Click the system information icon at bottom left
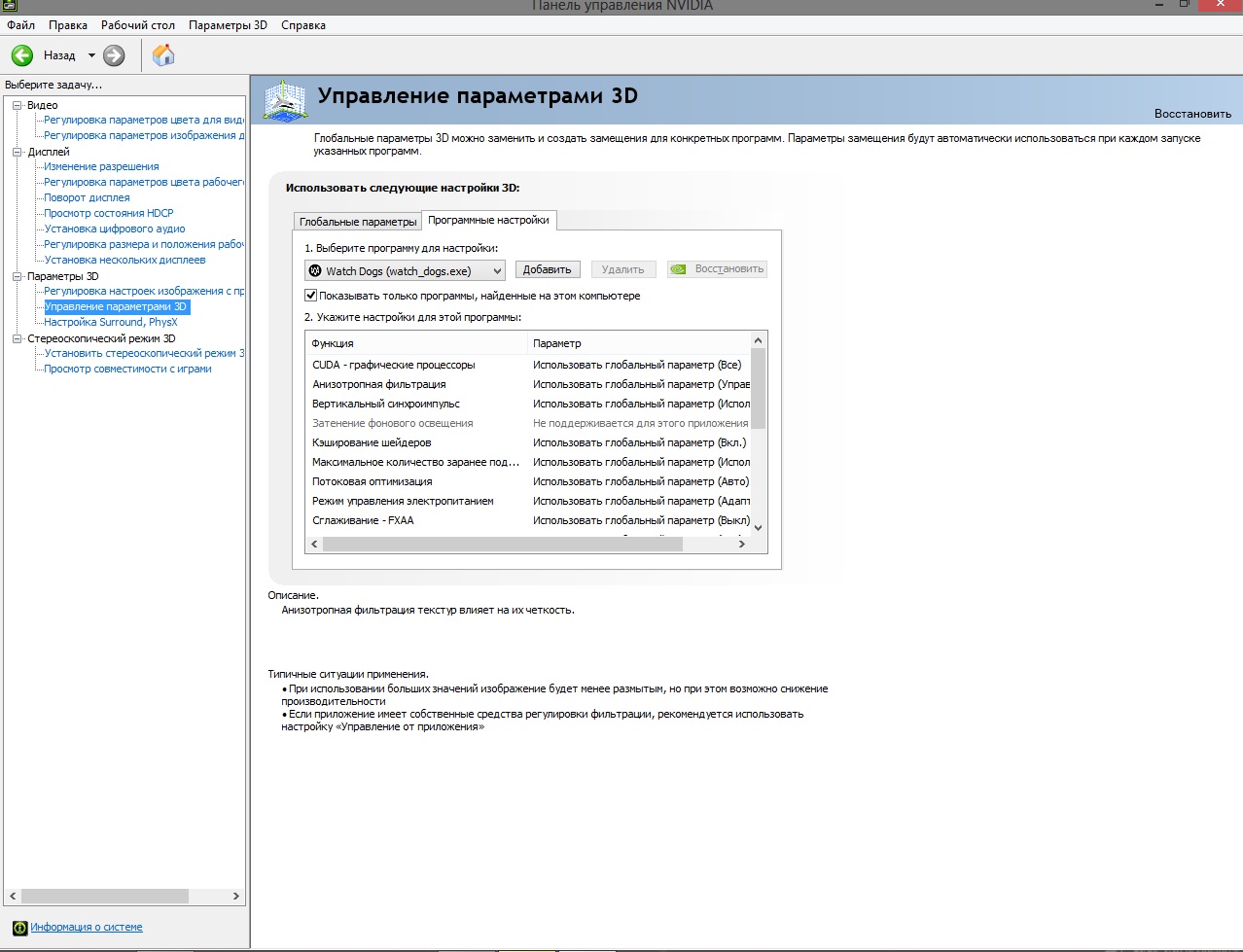Image resolution: width=1243 pixels, height=952 pixels. pos(19,928)
